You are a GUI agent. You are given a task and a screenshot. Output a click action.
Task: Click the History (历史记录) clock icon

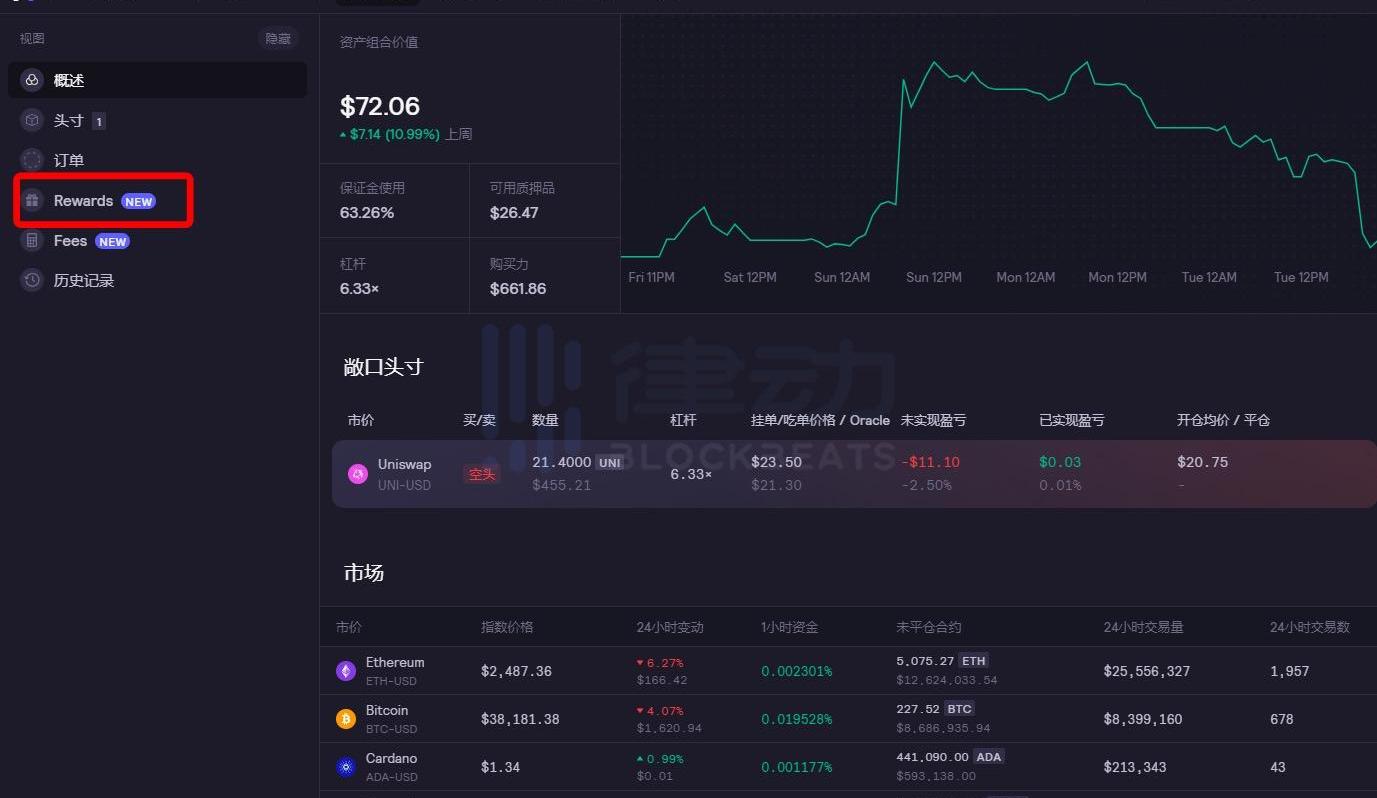[x=32, y=281]
